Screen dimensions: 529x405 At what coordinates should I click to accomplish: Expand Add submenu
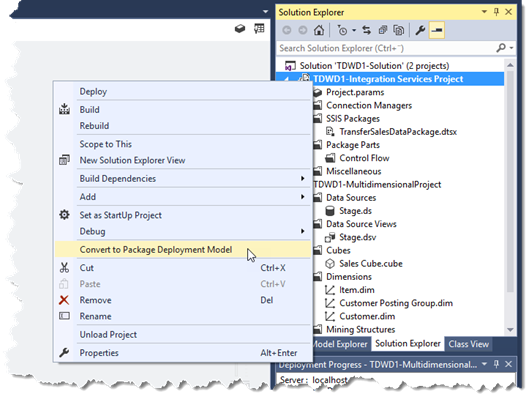pyautogui.click(x=183, y=197)
